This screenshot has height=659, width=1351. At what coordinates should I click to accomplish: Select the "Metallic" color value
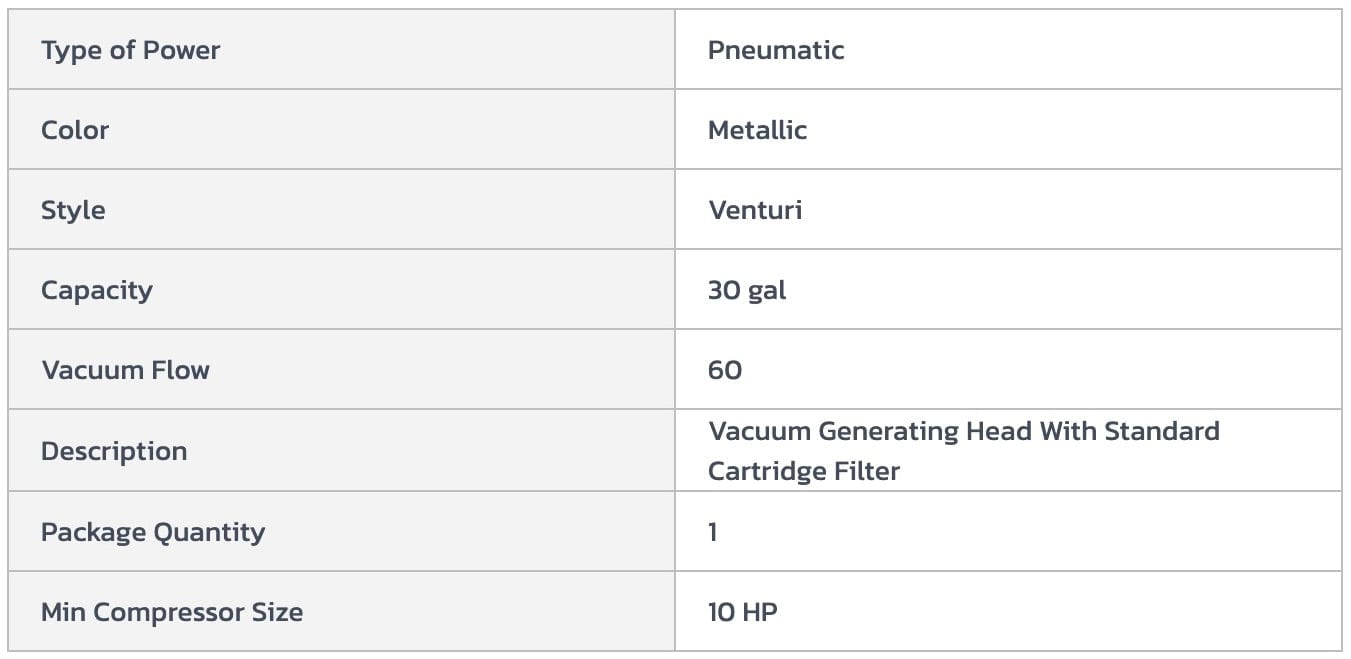pyautogui.click(x=757, y=130)
